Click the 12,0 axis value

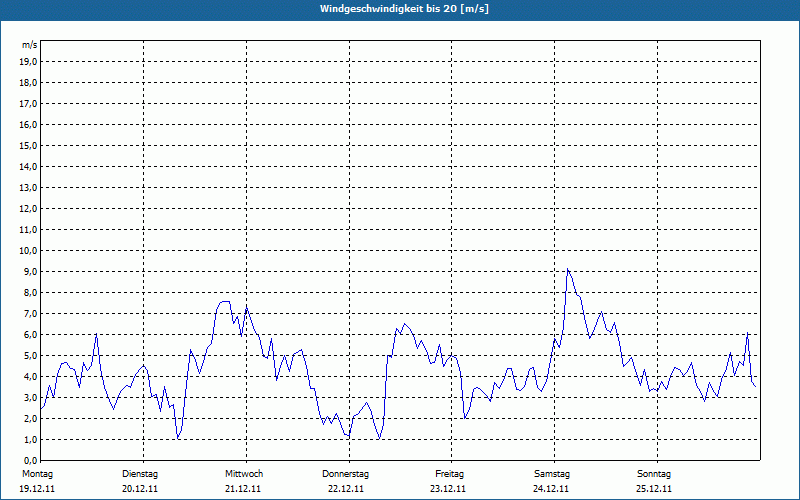[28, 208]
